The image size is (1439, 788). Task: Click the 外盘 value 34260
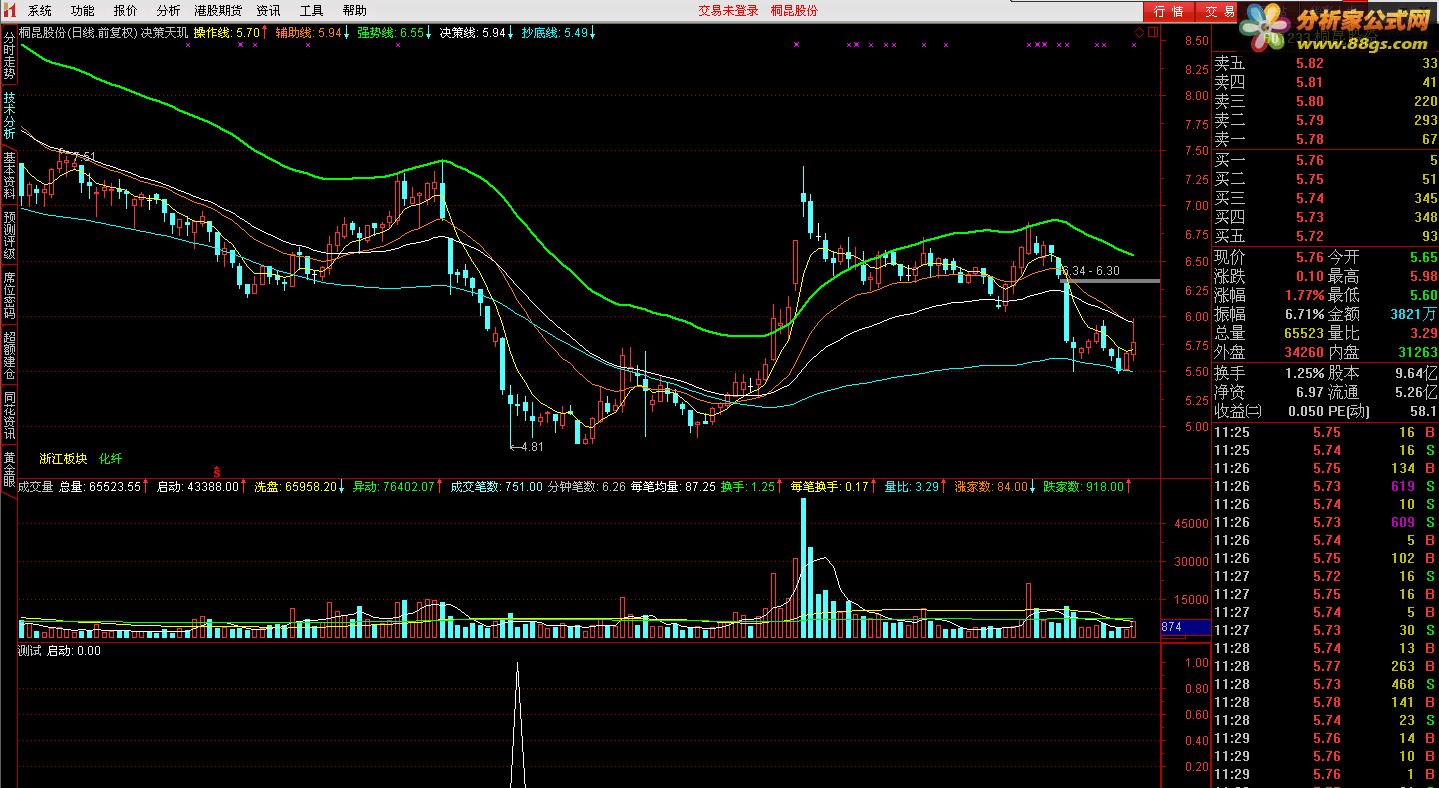(x=1302, y=352)
